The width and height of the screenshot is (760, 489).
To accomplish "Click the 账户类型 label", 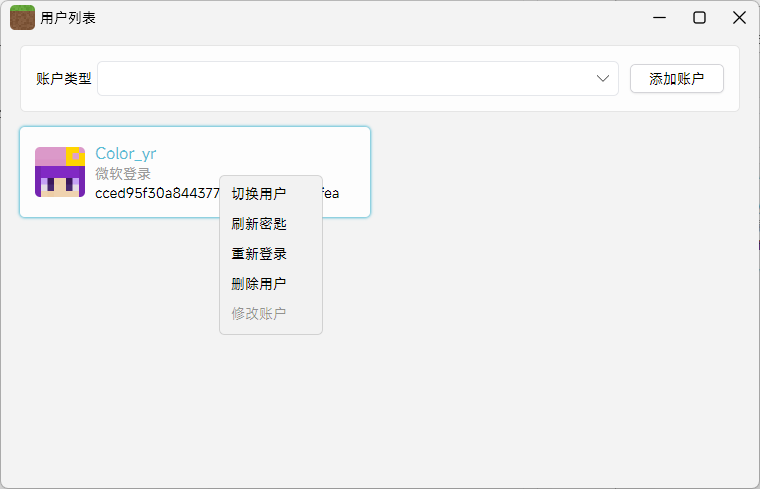I will pyautogui.click(x=63, y=78).
